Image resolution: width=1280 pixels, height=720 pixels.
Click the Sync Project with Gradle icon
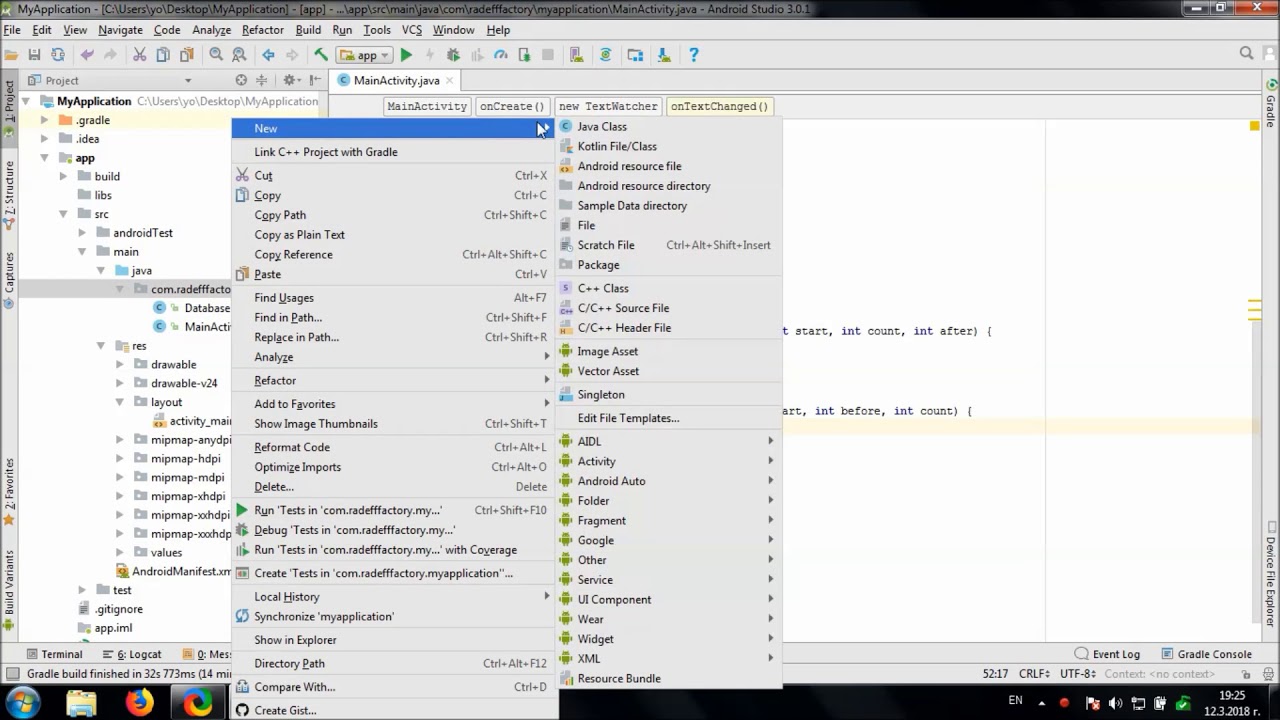tap(605, 55)
